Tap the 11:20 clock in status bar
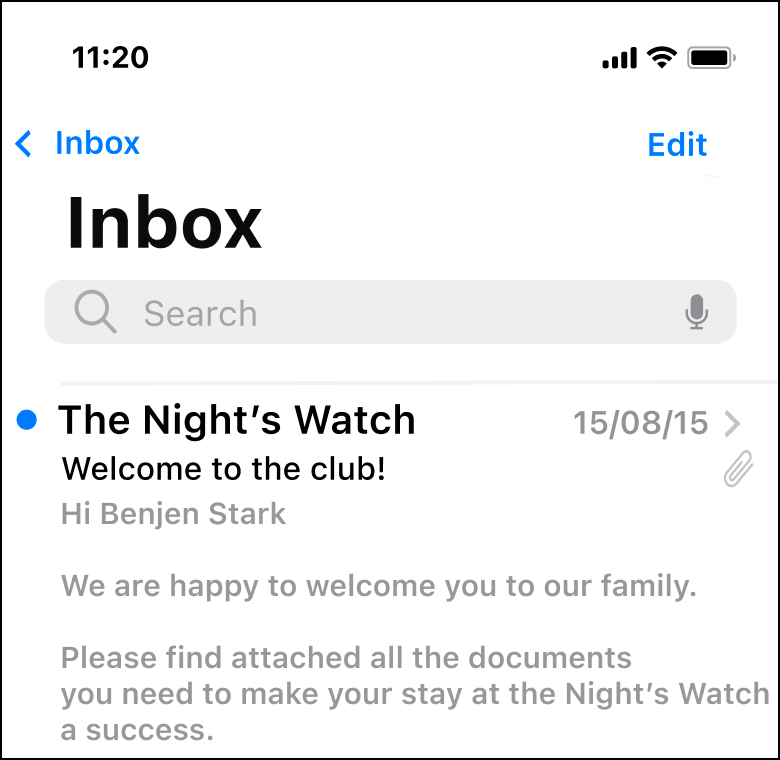Screen dimensions: 780x760 coord(110,57)
